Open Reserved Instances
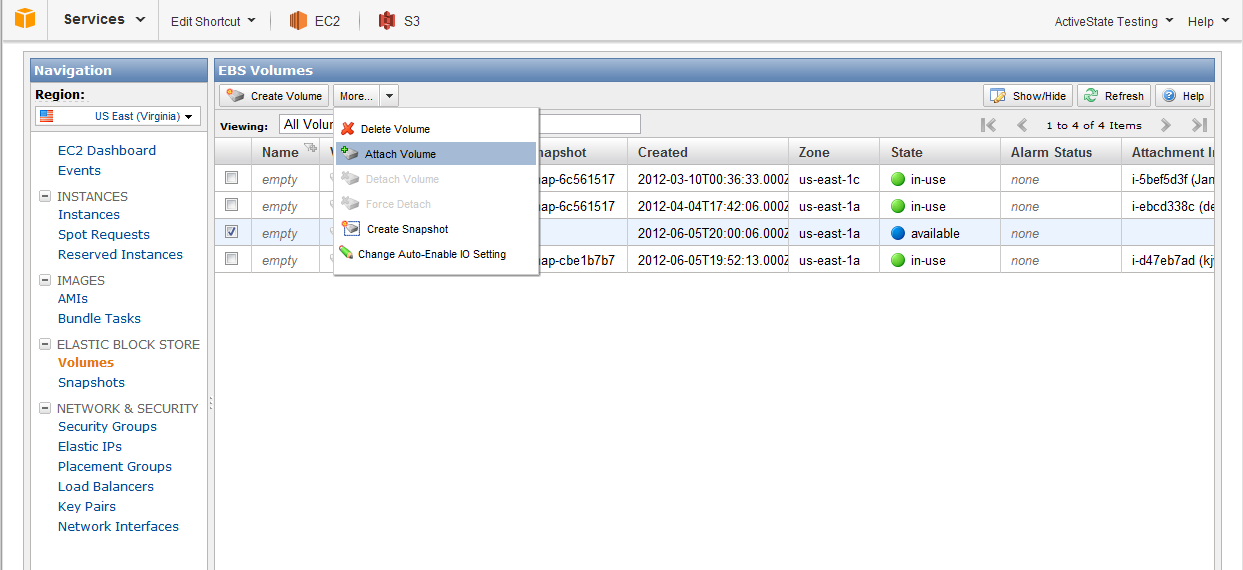 [120, 254]
